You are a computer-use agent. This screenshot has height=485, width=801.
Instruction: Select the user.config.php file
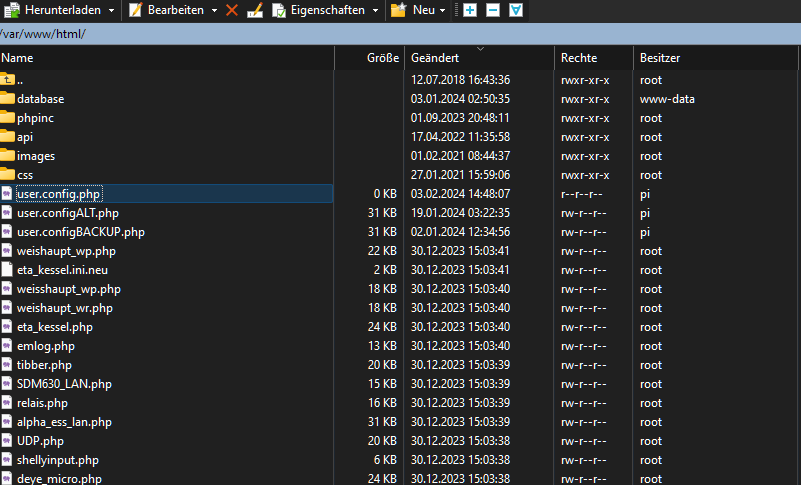58,194
